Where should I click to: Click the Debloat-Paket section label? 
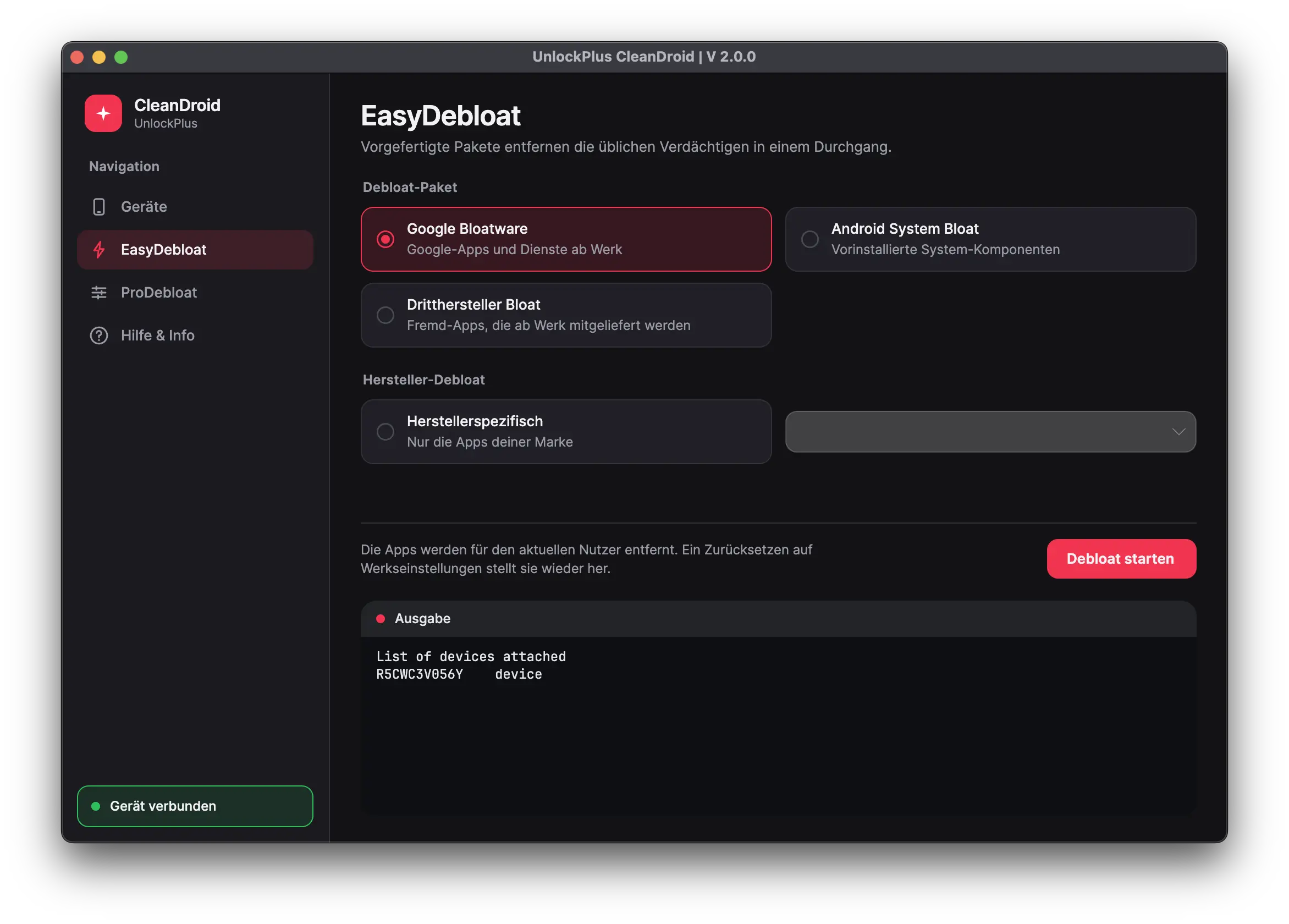click(x=410, y=187)
